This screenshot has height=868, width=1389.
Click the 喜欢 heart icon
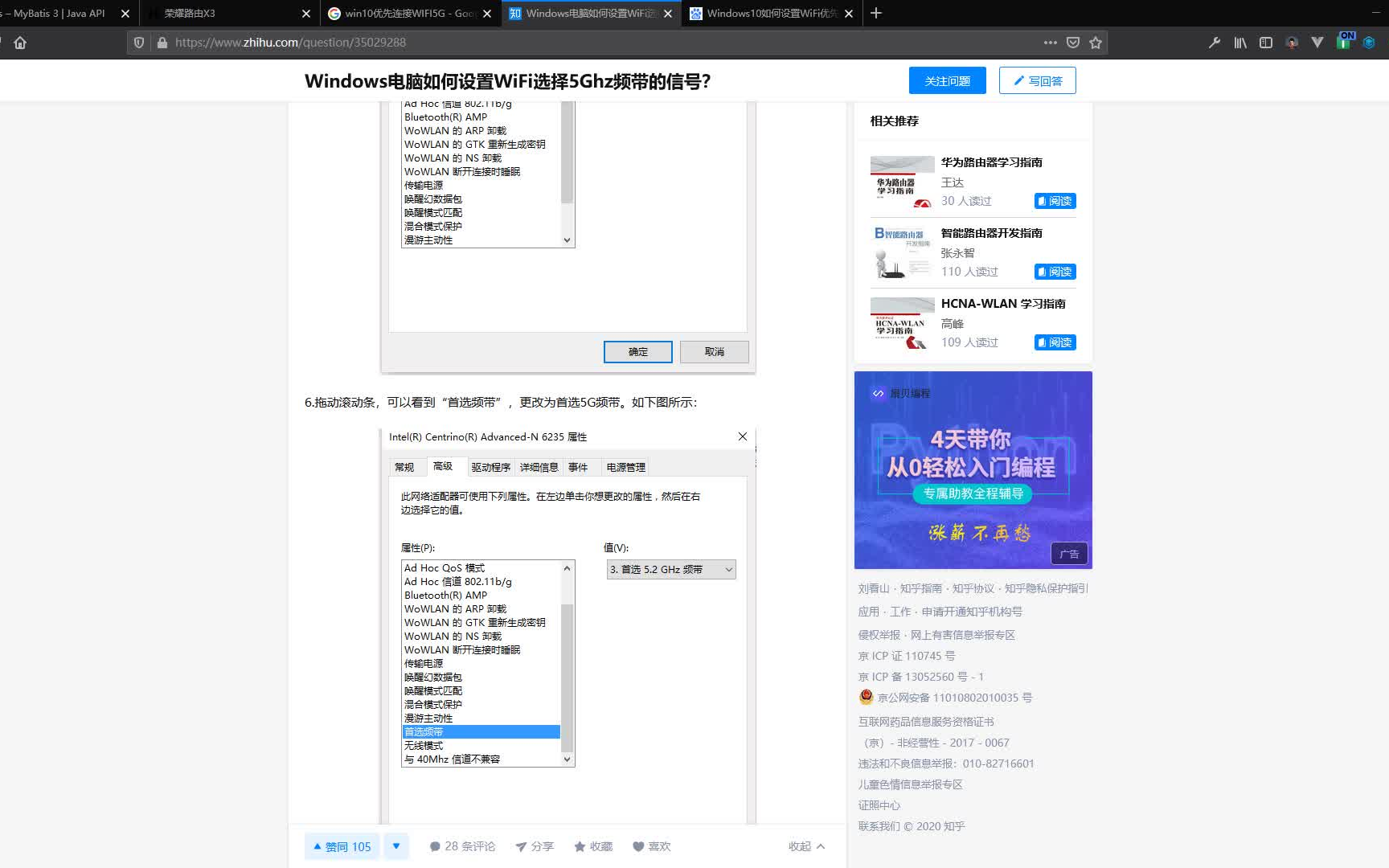tap(637, 845)
